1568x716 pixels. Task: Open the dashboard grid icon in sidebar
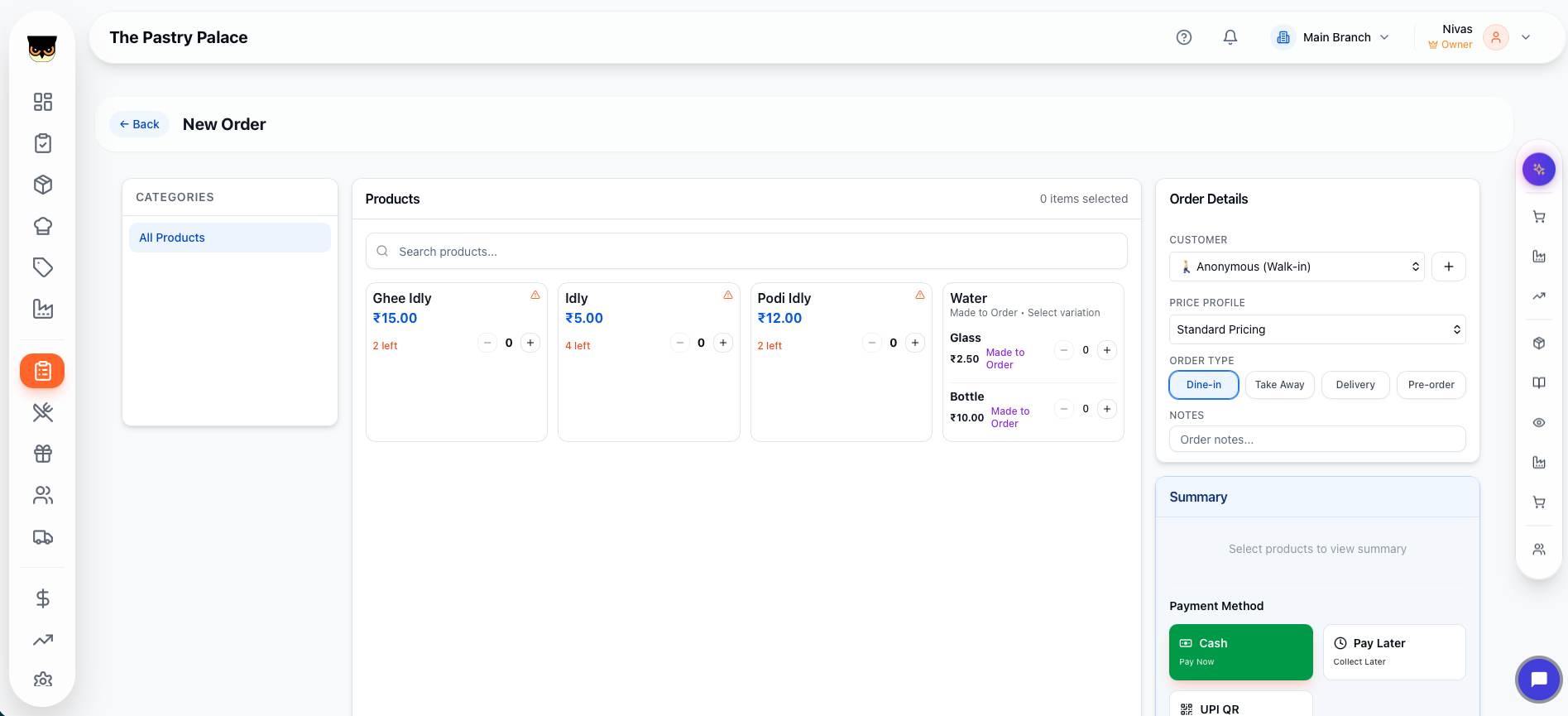click(43, 102)
